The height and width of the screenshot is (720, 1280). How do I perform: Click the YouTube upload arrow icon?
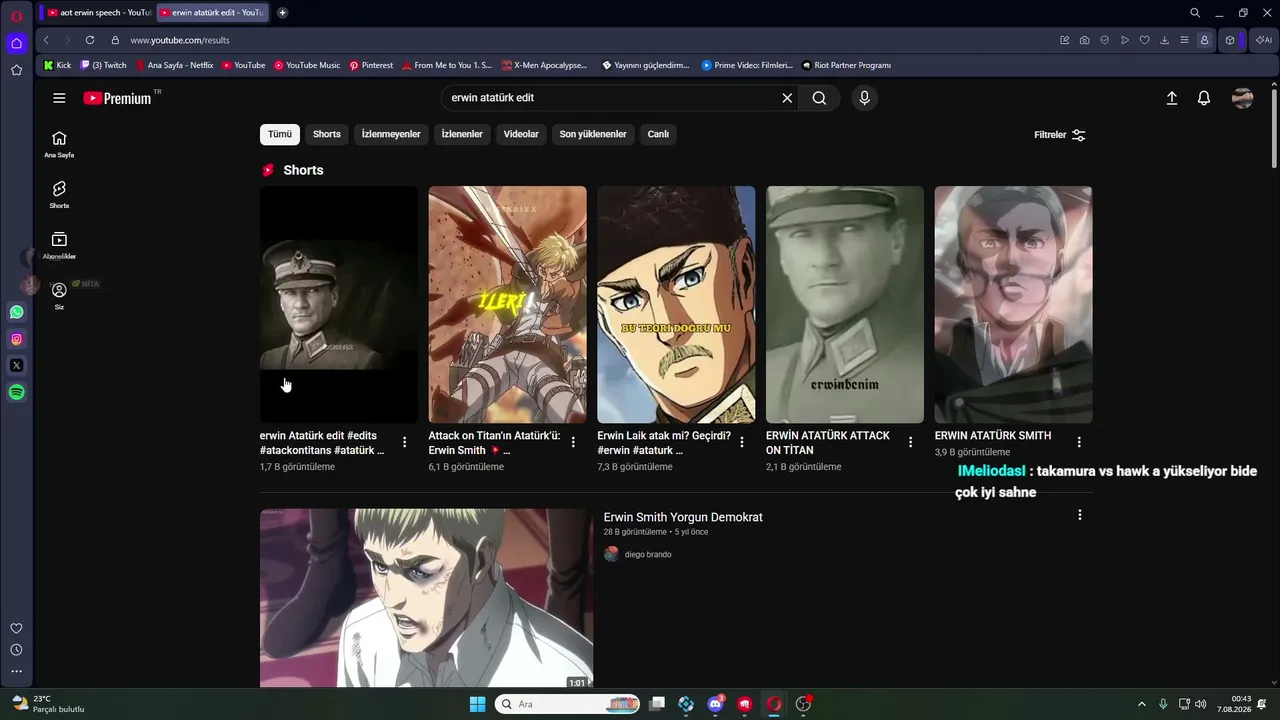(1172, 98)
